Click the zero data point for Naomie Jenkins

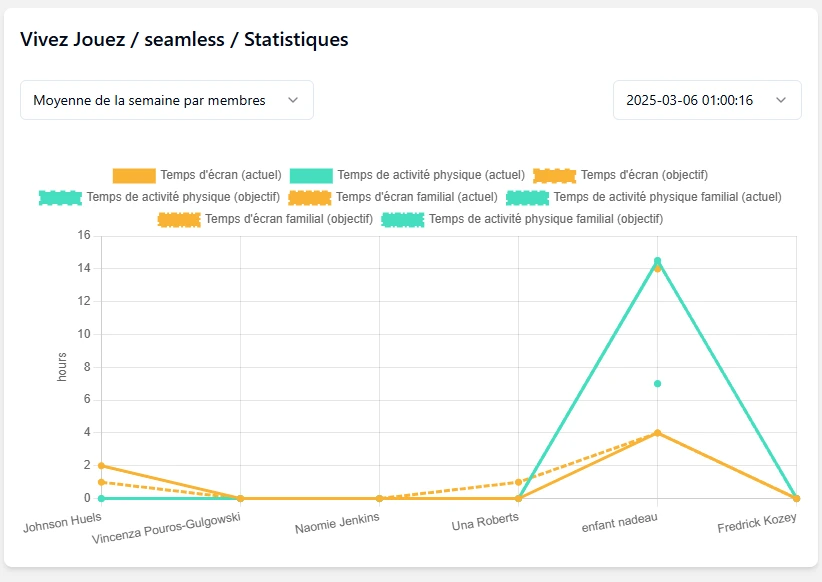[x=380, y=498]
